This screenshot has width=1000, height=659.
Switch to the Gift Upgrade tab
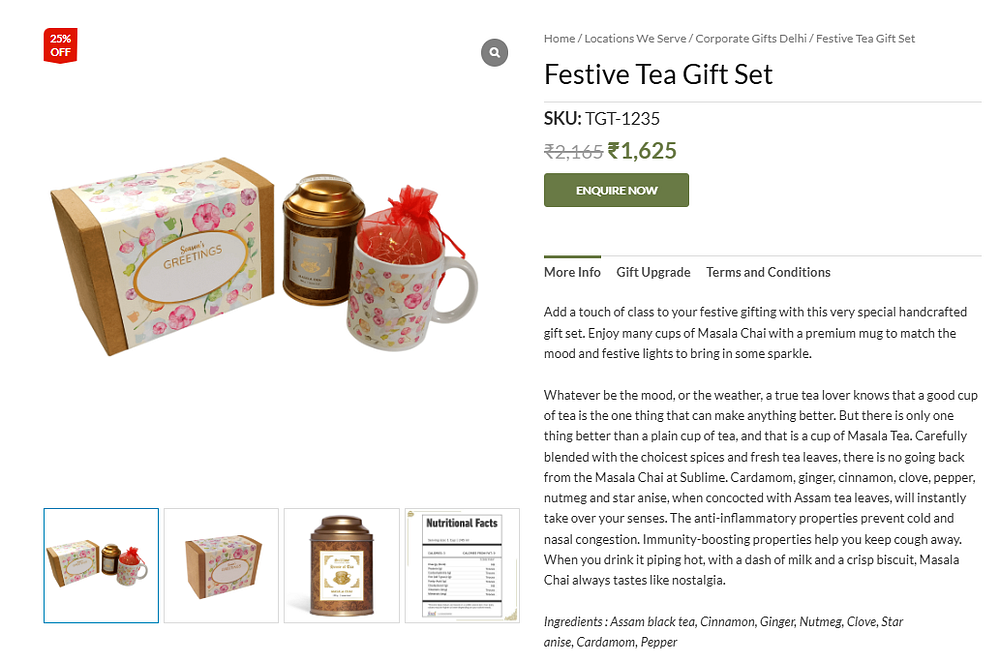(x=653, y=272)
